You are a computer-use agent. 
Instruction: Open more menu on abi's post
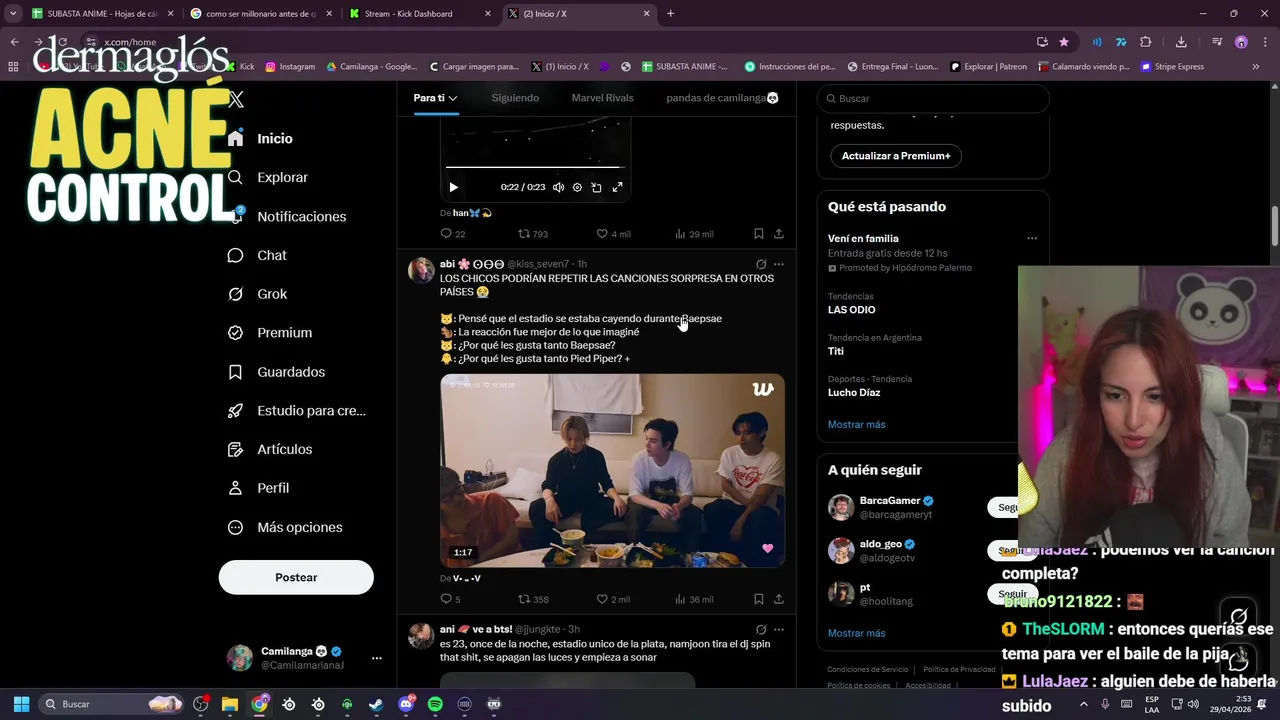click(x=779, y=264)
